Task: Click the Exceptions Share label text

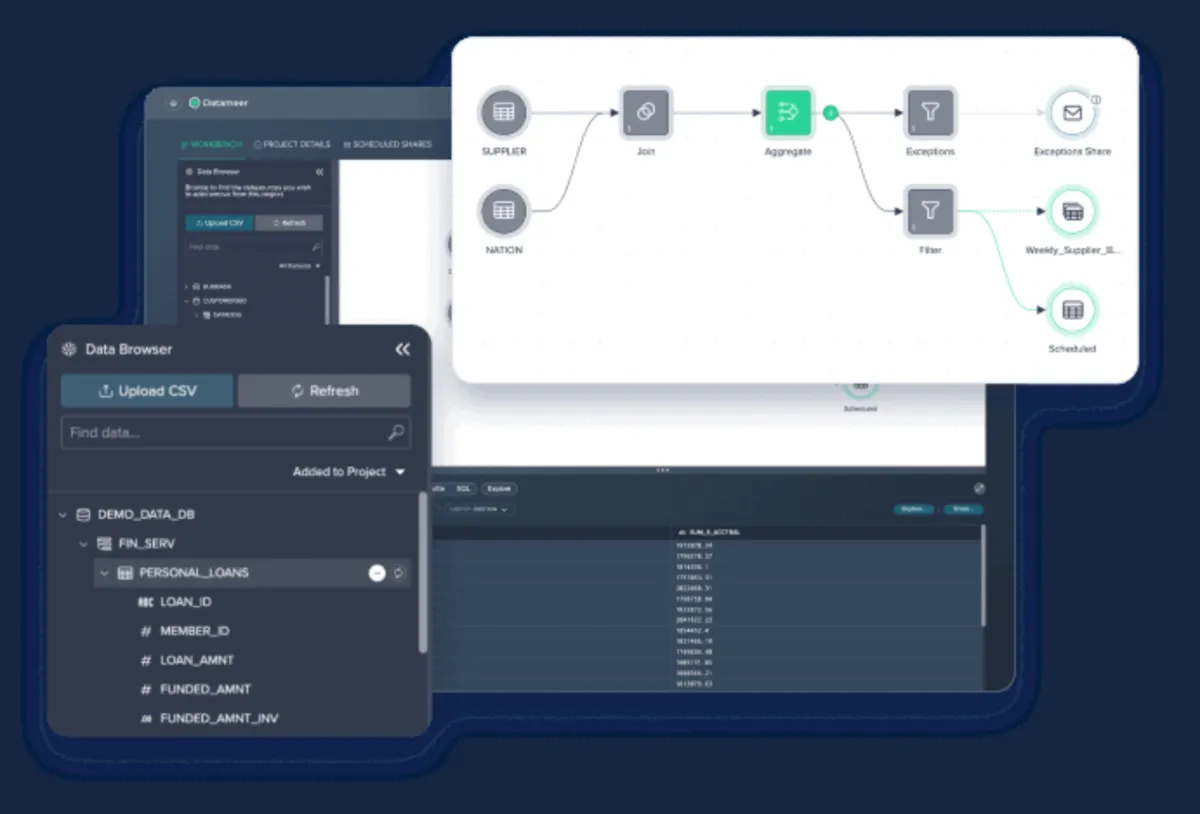Action: pyautogui.click(x=1072, y=152)
